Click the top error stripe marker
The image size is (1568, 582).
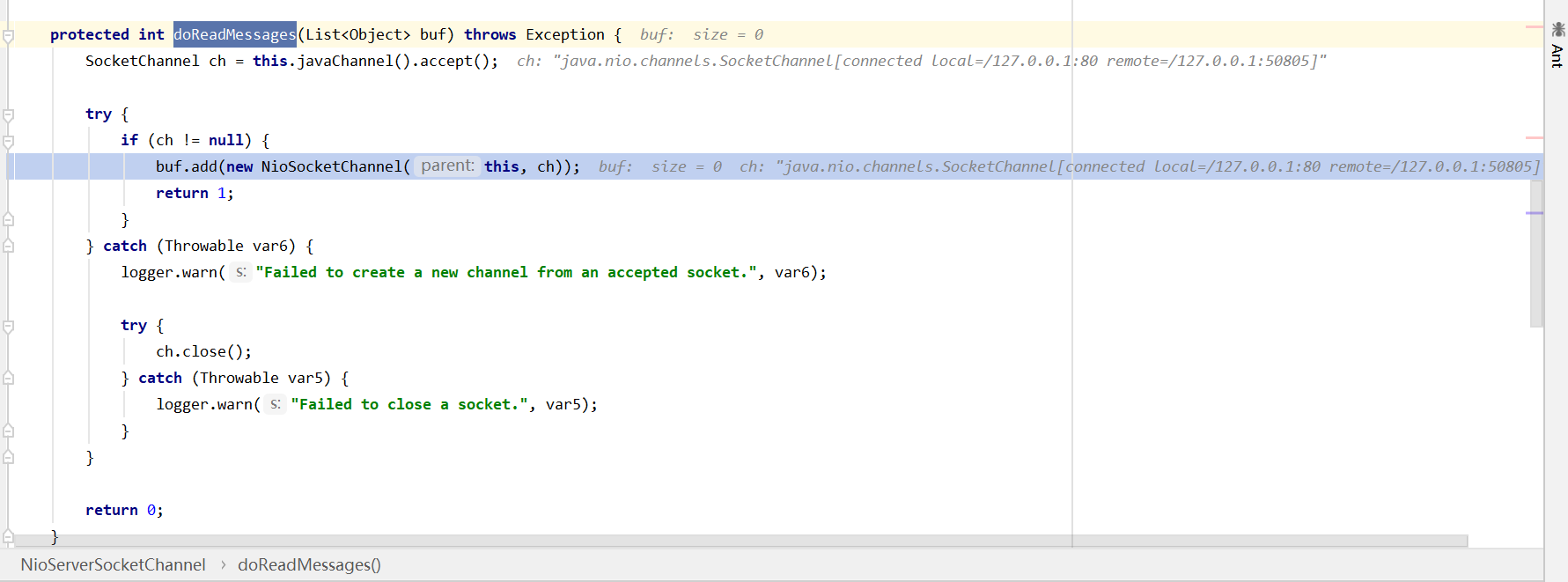click(x=1535, y=27)
